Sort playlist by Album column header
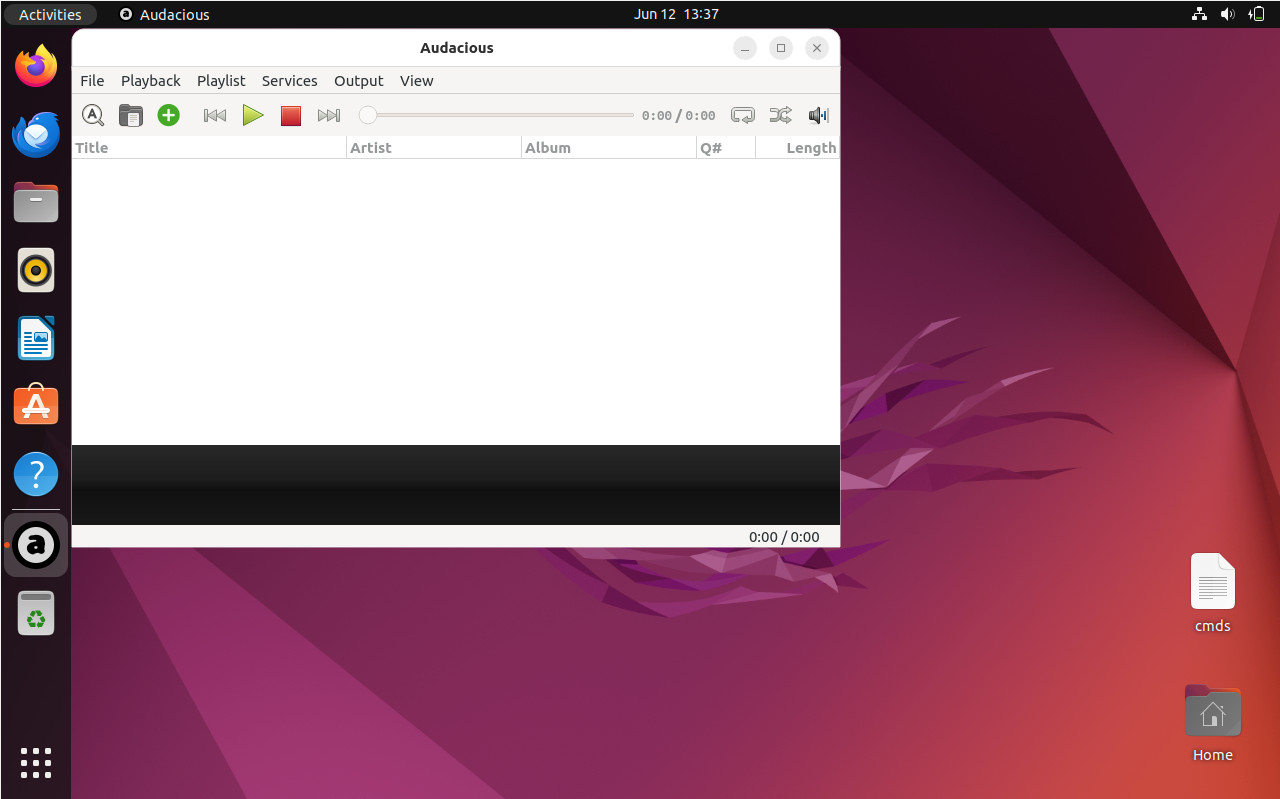Image resolution: width=1280 pixels, height=799 pixels. (x=609, y=148)
